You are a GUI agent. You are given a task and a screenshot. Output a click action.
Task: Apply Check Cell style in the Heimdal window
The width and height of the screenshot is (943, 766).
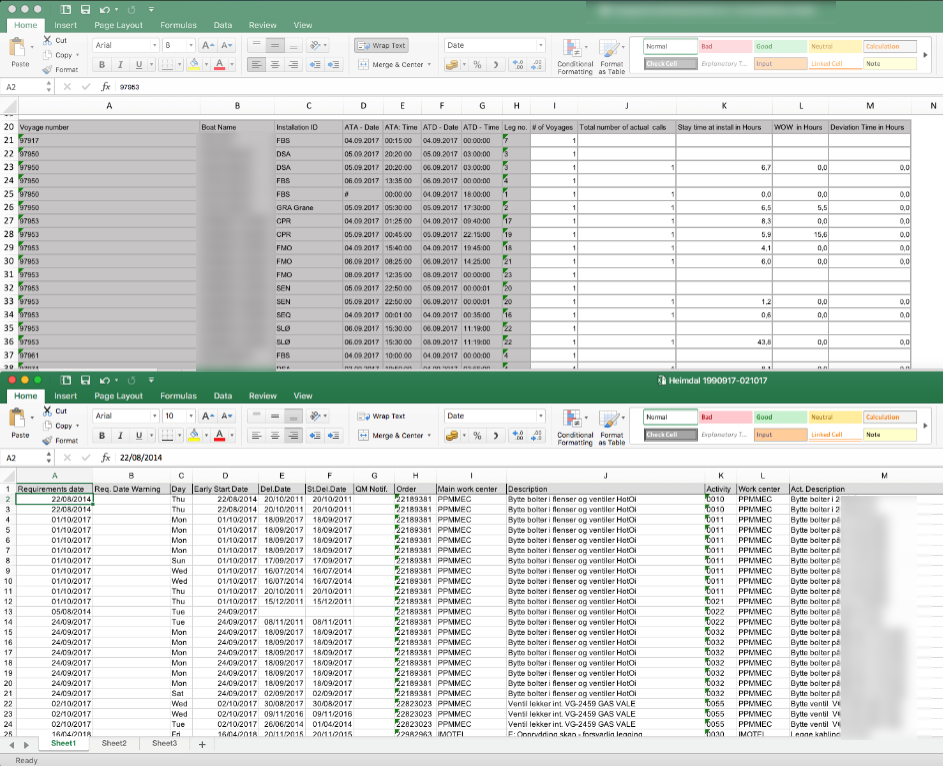click(671, 434)
